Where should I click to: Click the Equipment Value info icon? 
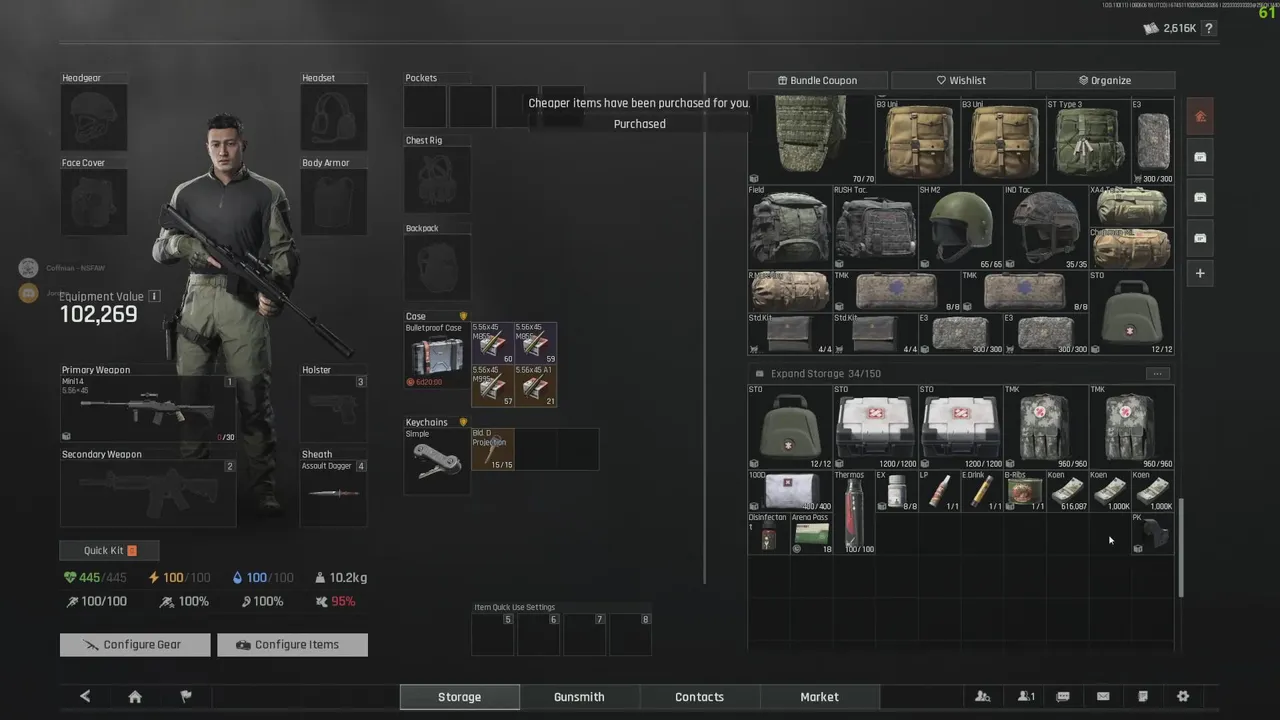(x=154, y=296)
